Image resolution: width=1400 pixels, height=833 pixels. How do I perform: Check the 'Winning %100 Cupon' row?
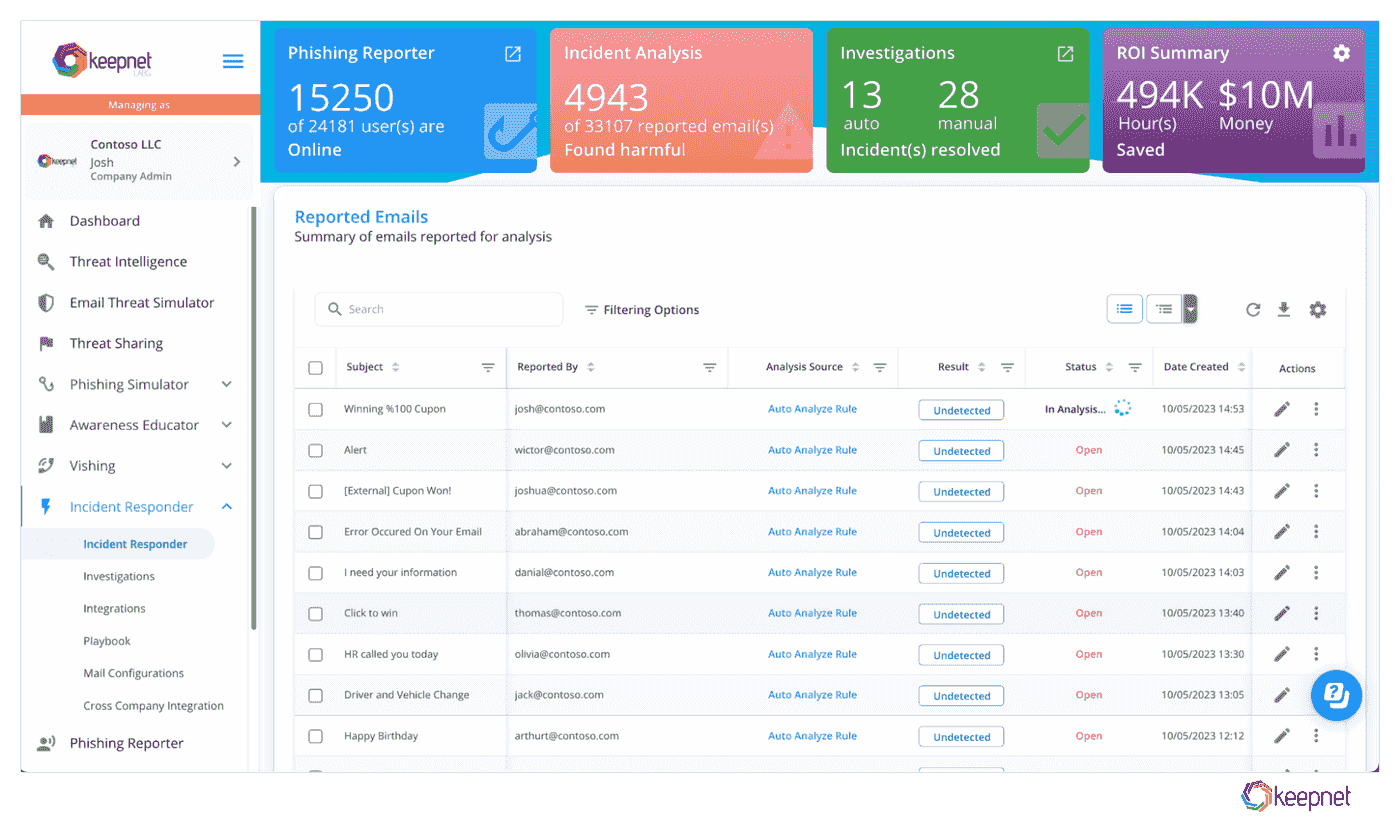[316, 409]
